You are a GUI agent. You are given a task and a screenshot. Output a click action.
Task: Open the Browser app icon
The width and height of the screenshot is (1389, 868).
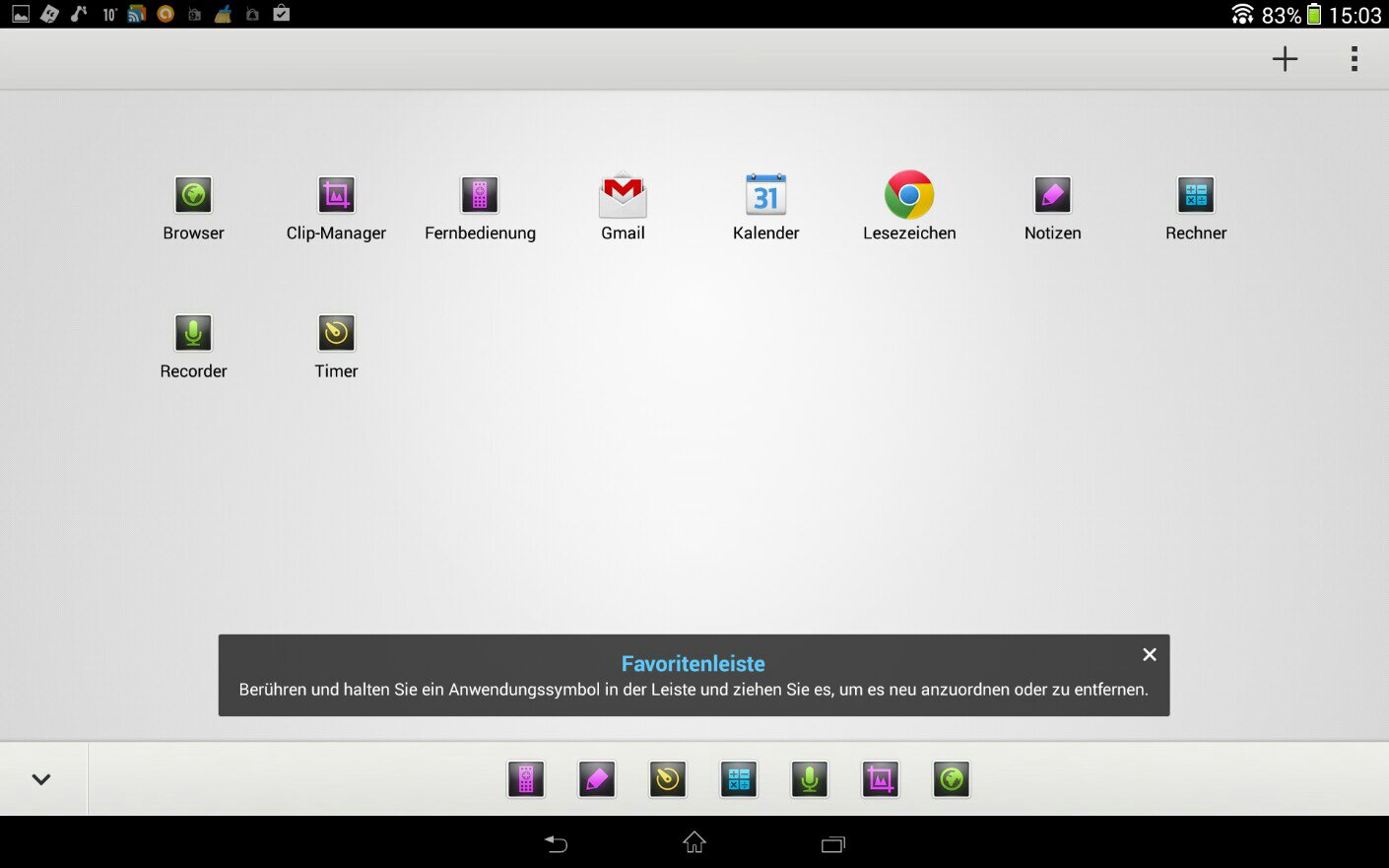[193, 195]
